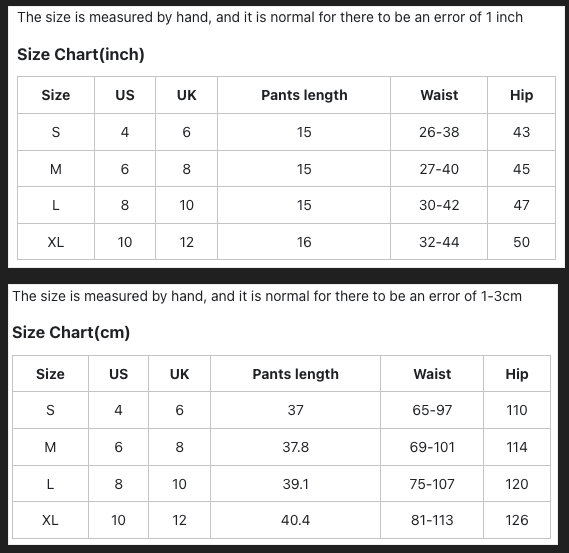Screen dimensions: 569x553
Task: Click pants length 40.4 in cm chart
Action: (x=295, y=520)
